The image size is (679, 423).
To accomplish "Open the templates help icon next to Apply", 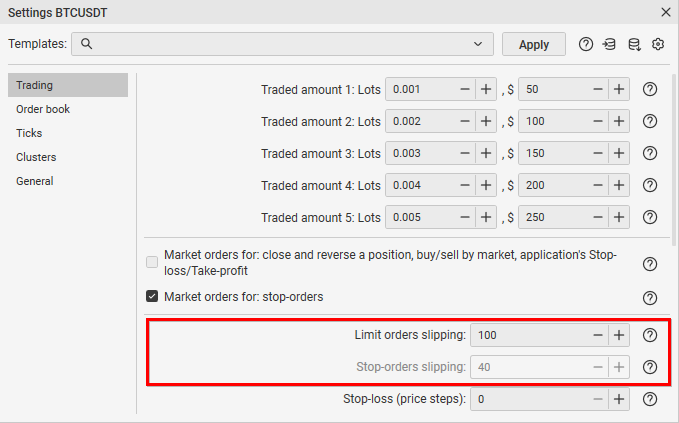I will click(585, 44).
